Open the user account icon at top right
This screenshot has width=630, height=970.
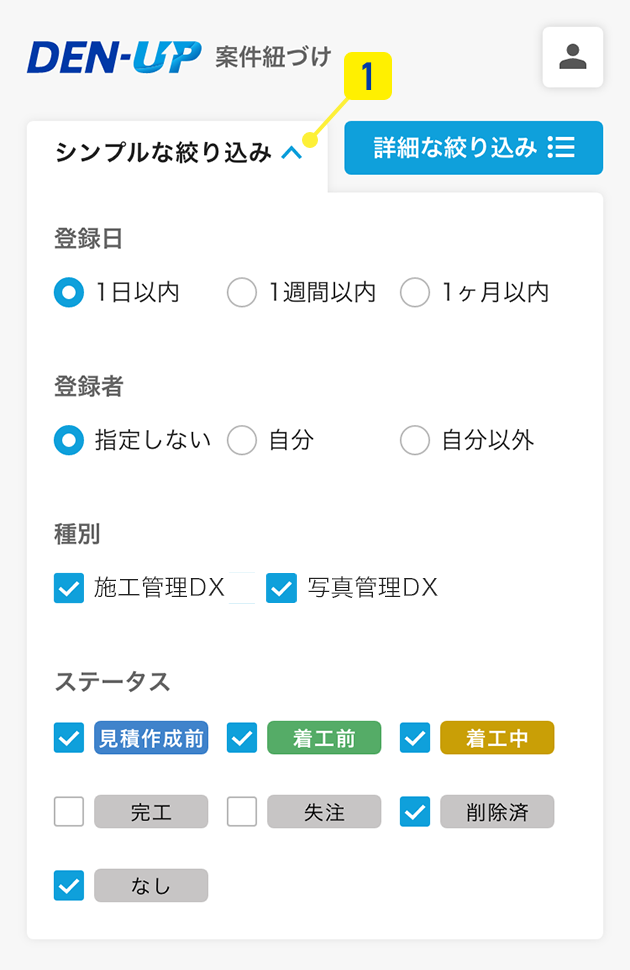pyautogui.click(x=572, y=57)
